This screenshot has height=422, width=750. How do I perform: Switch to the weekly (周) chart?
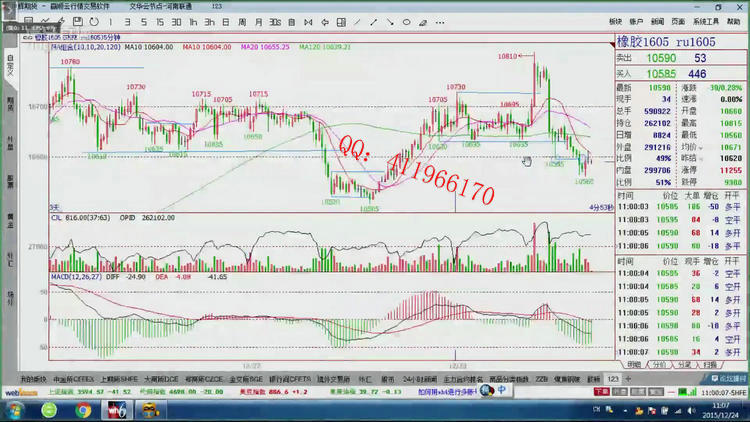point(242,22)
